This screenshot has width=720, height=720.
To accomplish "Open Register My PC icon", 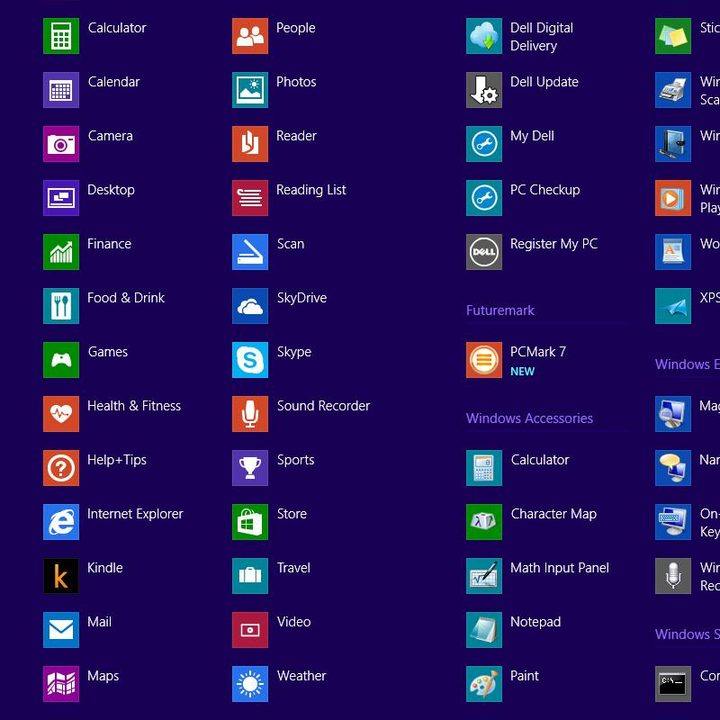I will click(x=484, y=252).
